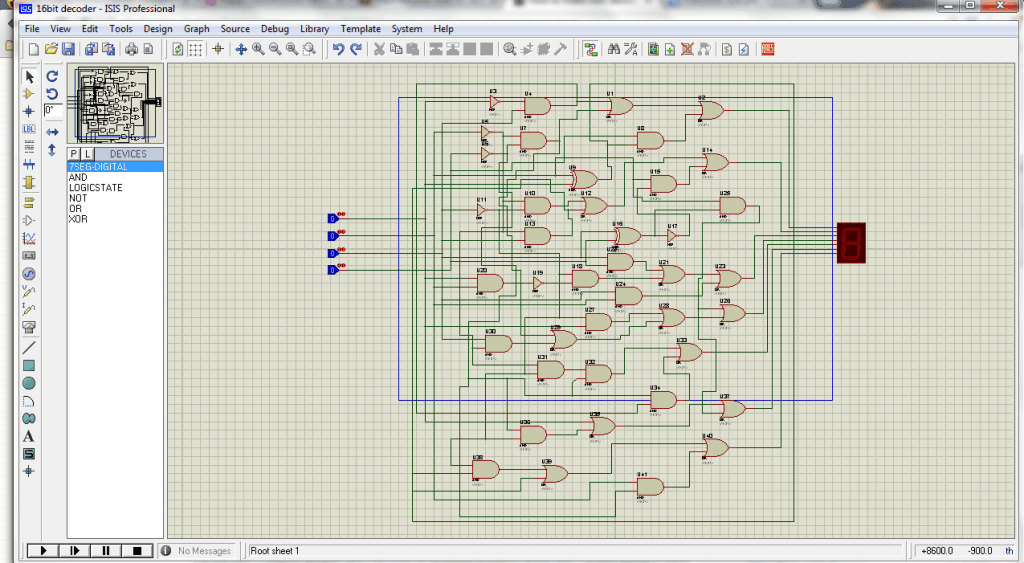Open the Library menu
Screen dimensions: 1024x563
314,29
